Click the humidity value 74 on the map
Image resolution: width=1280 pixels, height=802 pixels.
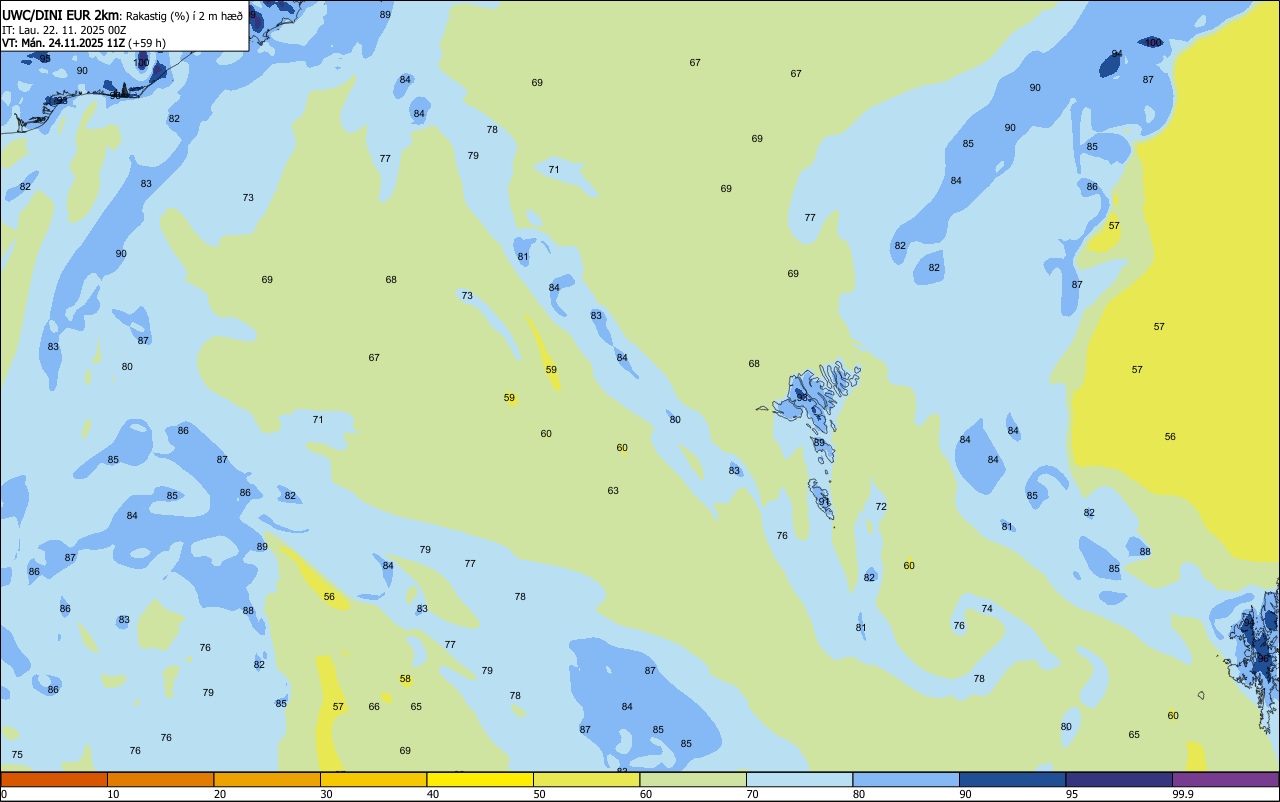[x=987, y=609]
